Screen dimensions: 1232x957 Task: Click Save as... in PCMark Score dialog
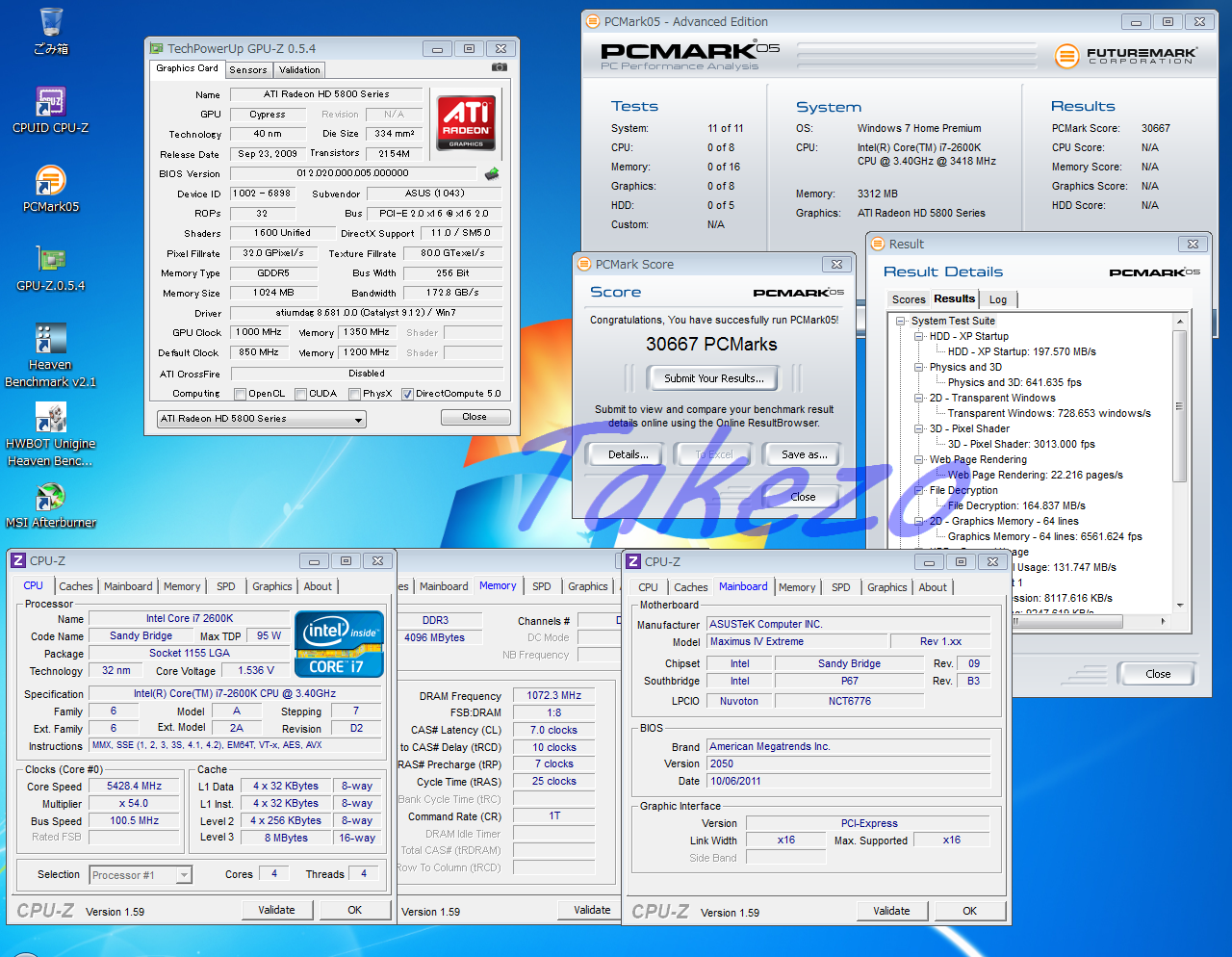click(805, 454)
